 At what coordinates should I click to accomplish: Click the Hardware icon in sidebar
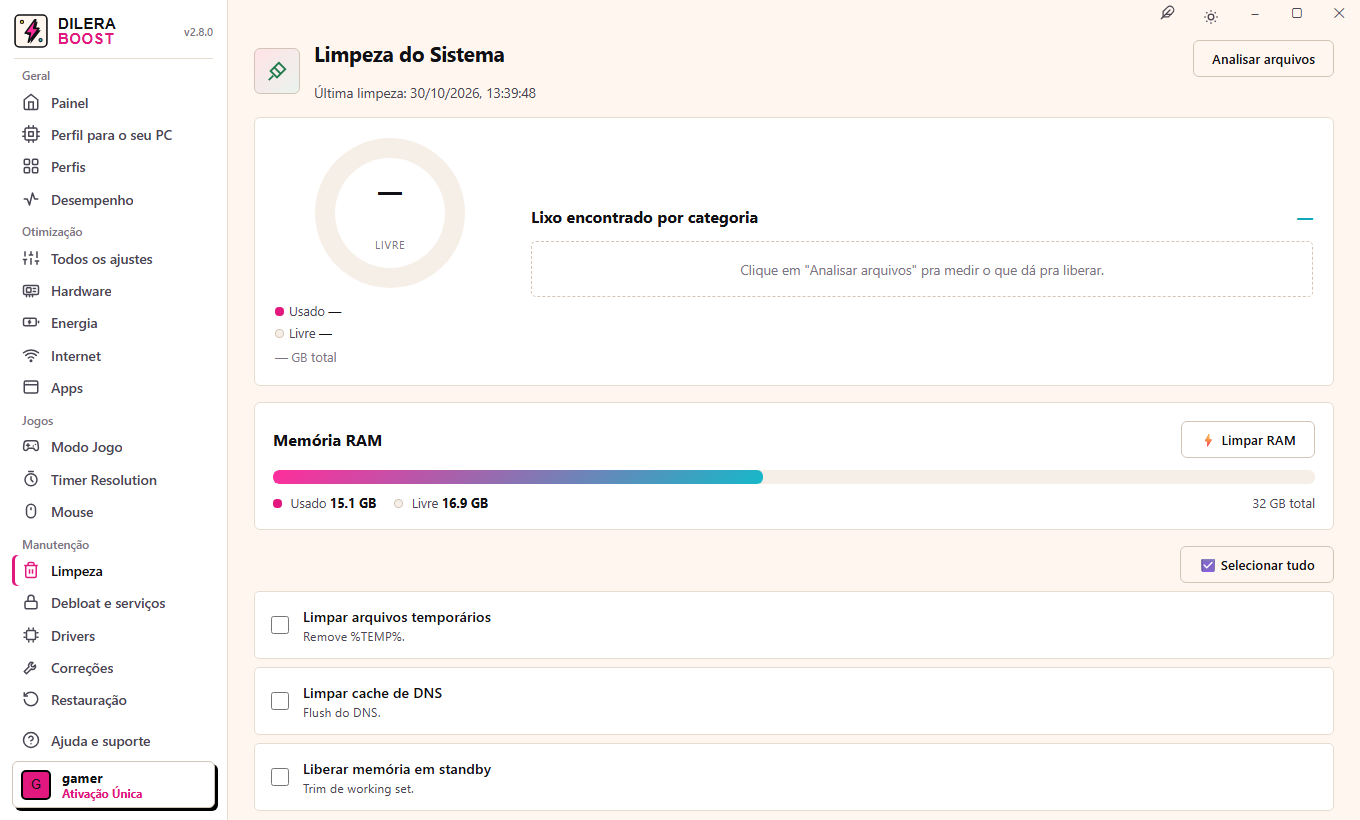pyautogui.click(x=31, y=291)
